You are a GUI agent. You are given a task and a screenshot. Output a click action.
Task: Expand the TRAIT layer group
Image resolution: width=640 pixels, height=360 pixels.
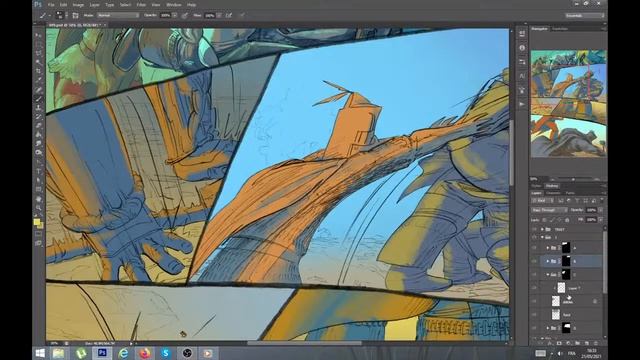542,229
